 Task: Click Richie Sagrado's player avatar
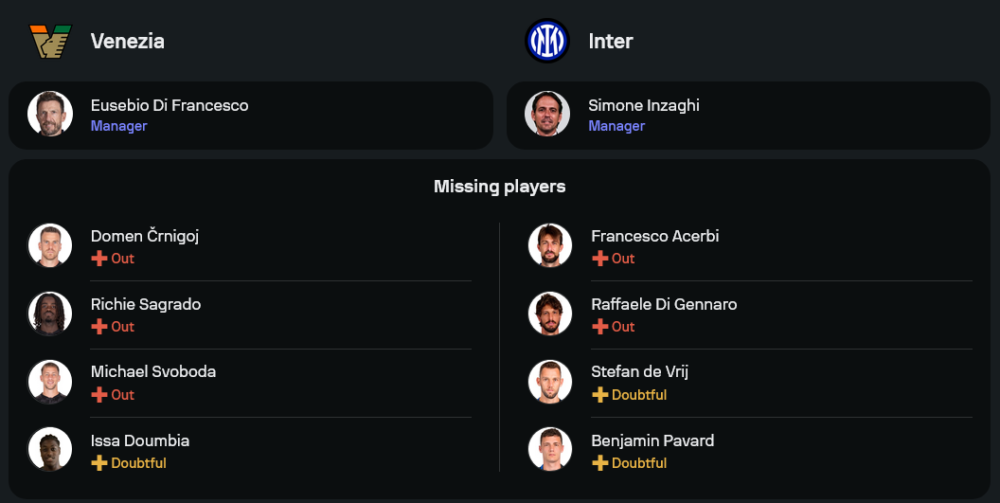coord(50,314)
